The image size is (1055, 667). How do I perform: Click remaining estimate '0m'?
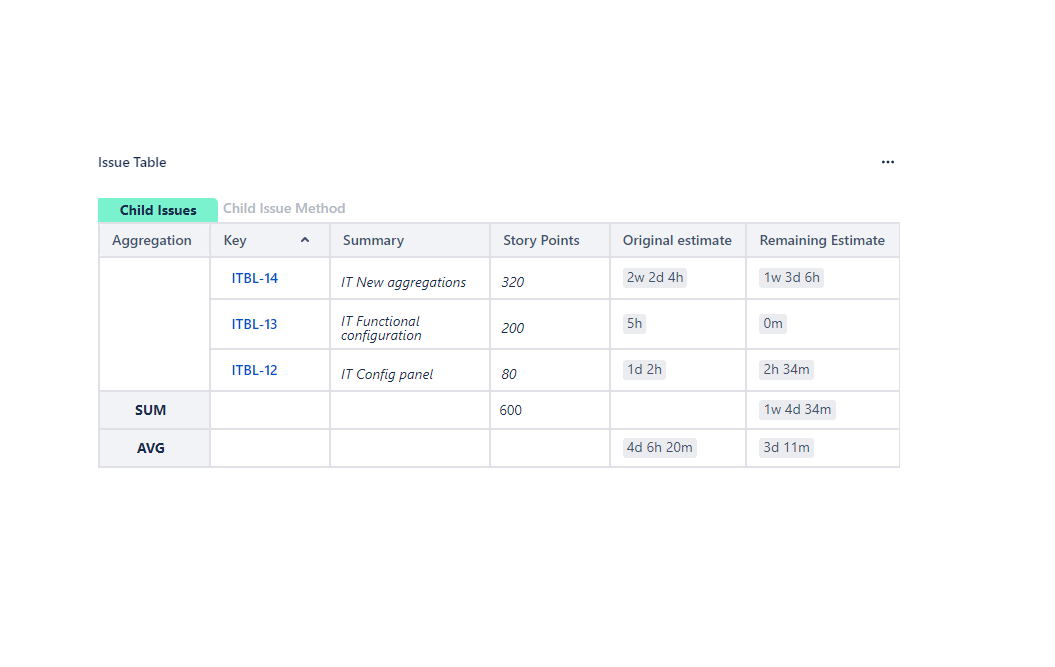(x=773, y=323)
